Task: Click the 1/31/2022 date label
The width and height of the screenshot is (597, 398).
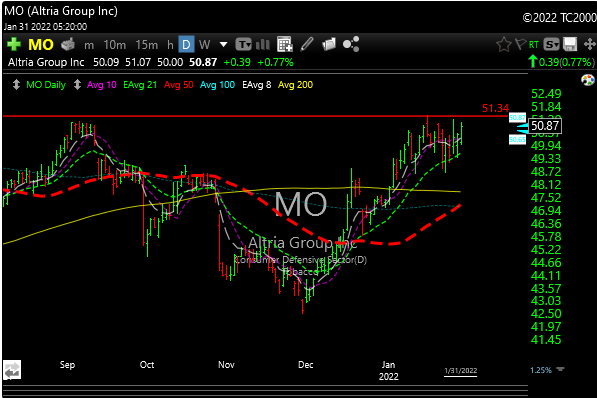Action: [461, 371]
